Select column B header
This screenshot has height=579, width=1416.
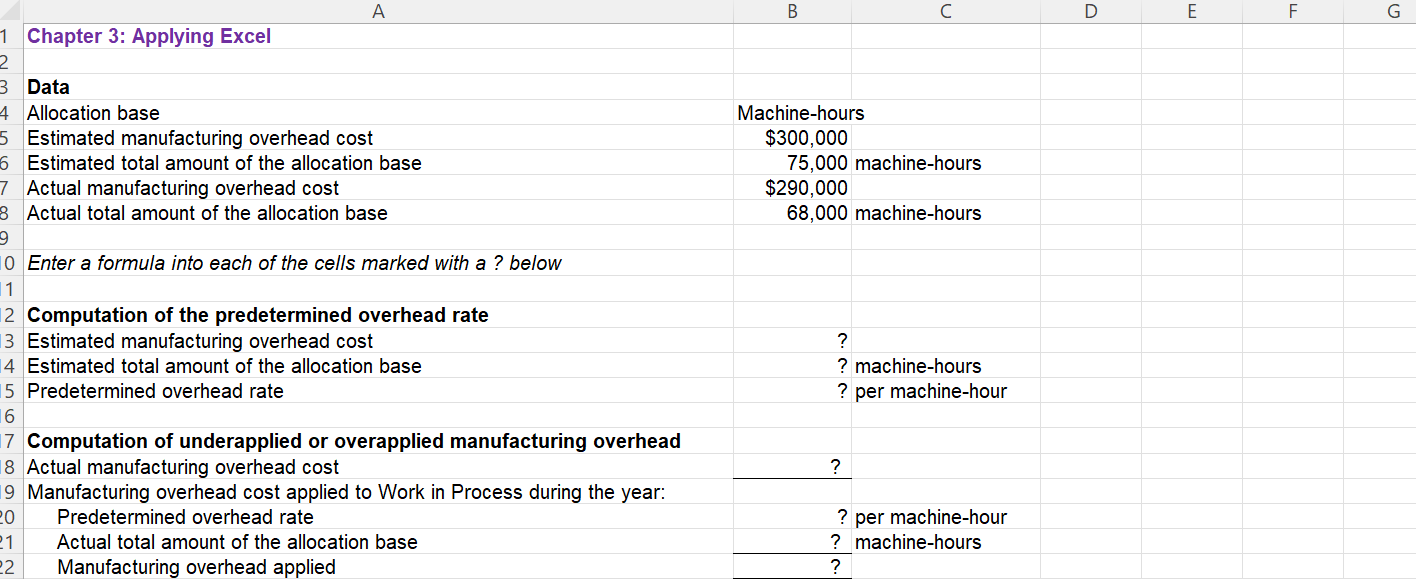click(x=792, y=11)
